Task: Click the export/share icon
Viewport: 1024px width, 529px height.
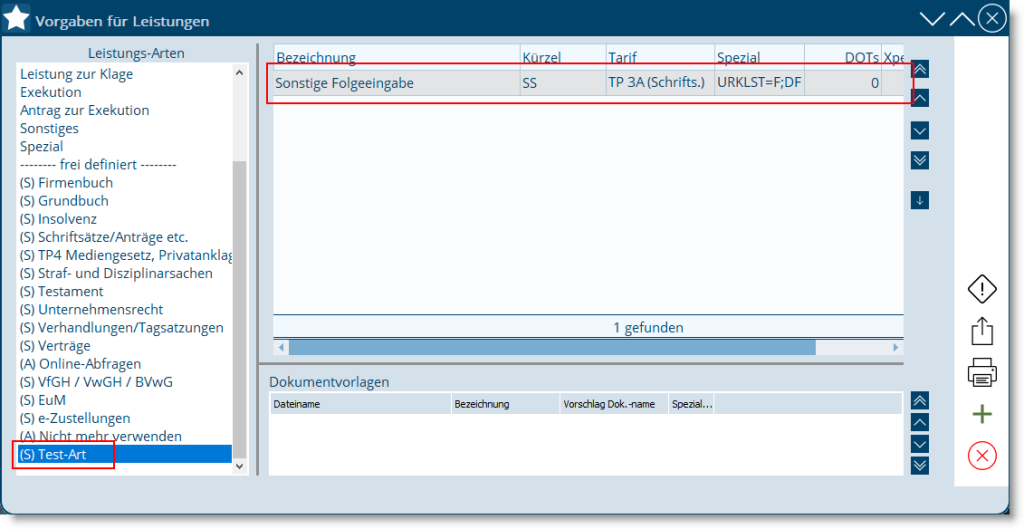Action: pos(982,331)
